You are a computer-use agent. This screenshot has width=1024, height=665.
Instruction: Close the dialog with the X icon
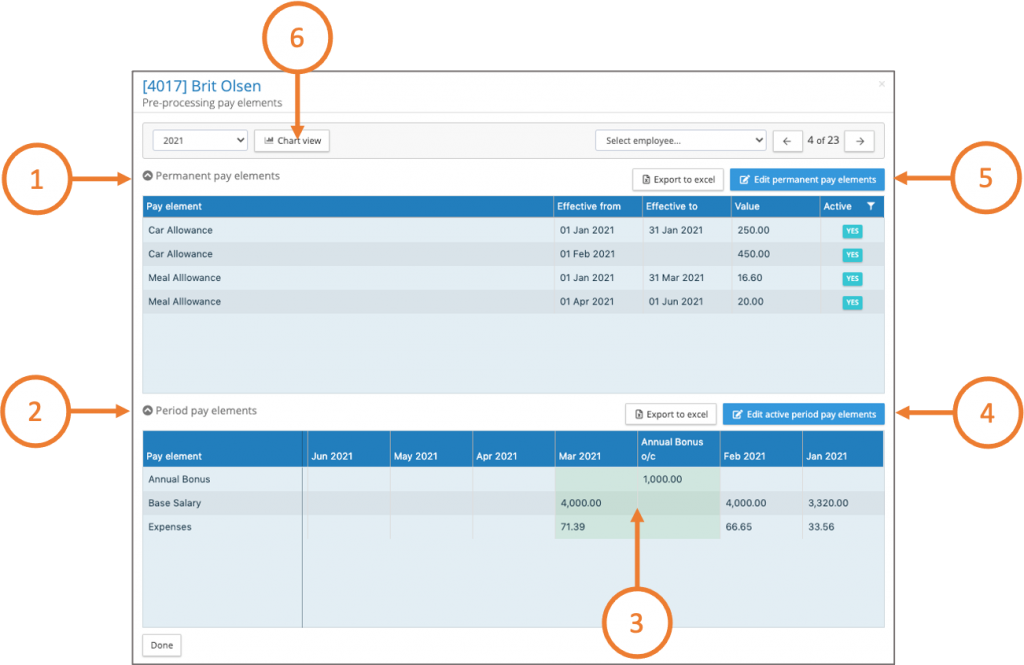881,85
